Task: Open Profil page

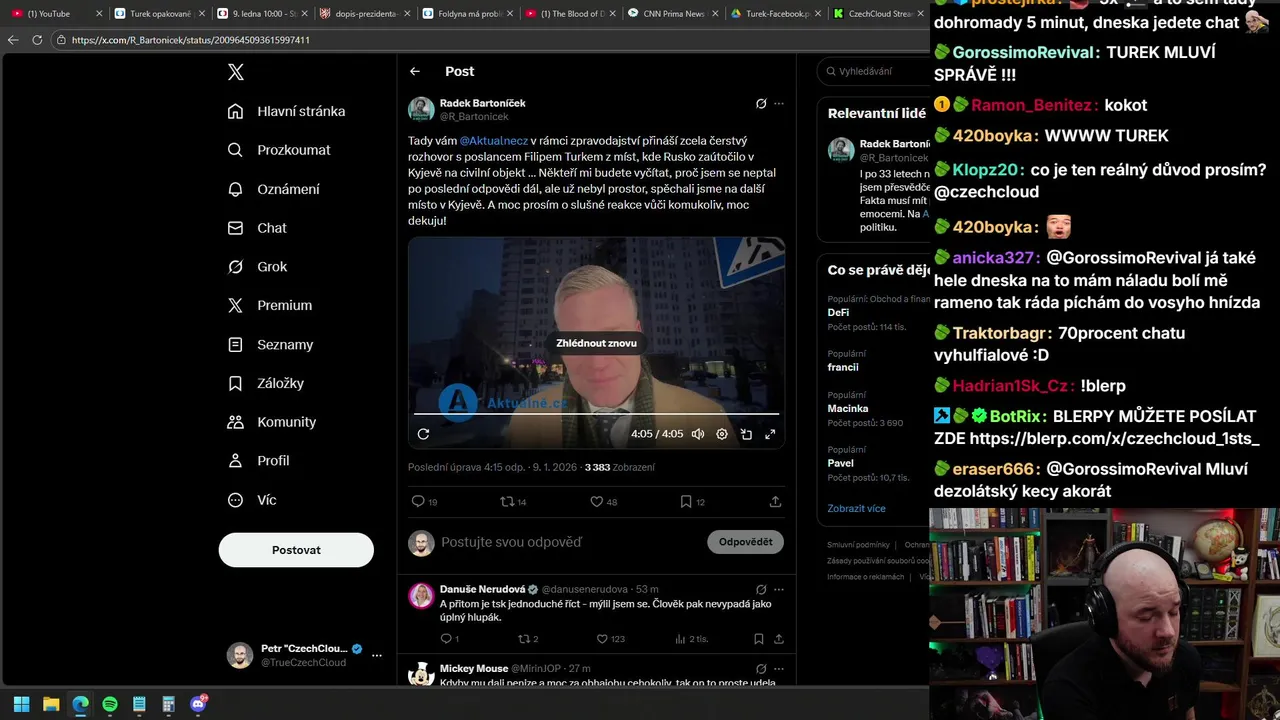Action: (x=257, y=461)
